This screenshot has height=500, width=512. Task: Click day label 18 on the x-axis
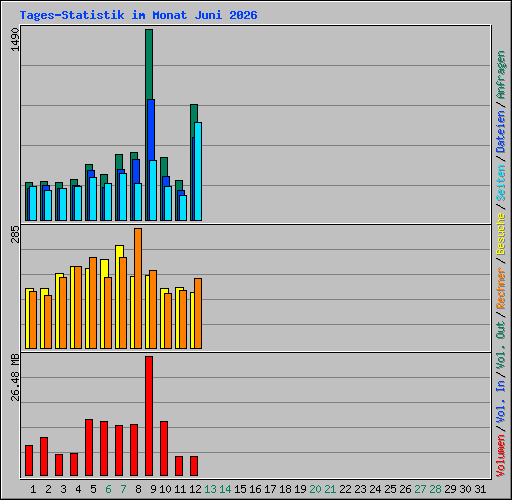pos(285,489)
